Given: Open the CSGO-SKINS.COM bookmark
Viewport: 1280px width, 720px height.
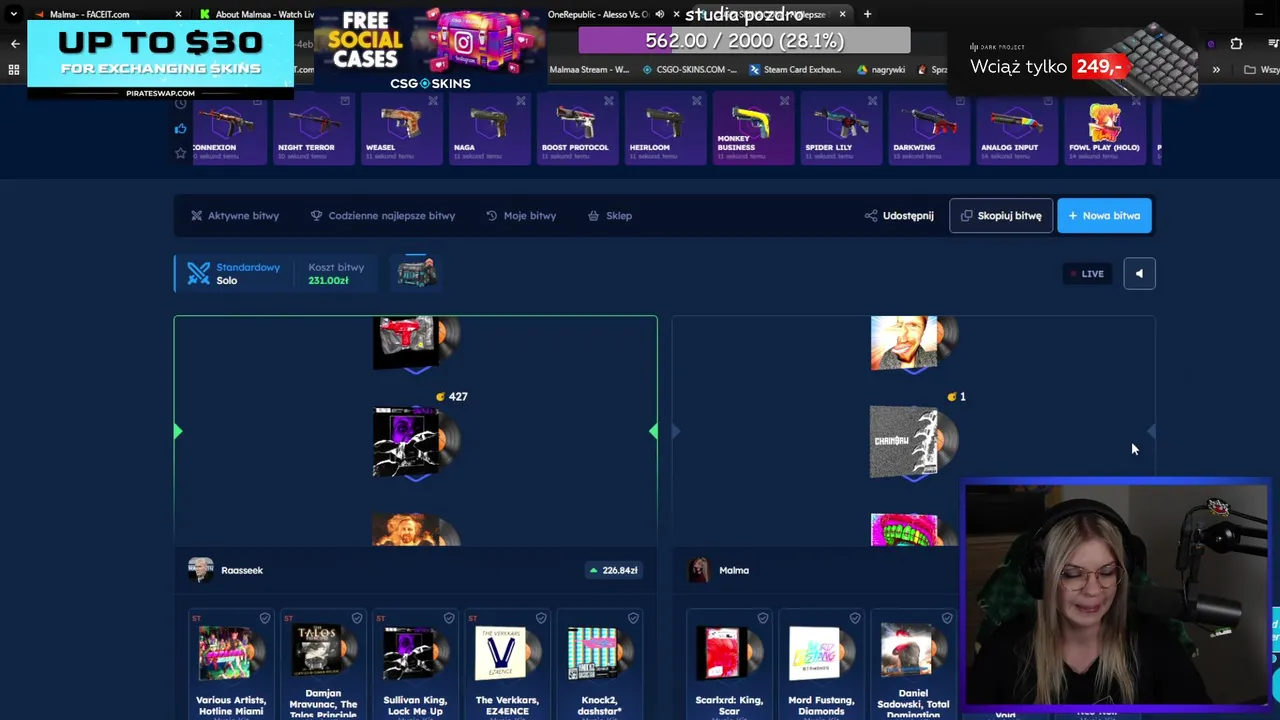Looking at the screenshot, I should point(688,70).
